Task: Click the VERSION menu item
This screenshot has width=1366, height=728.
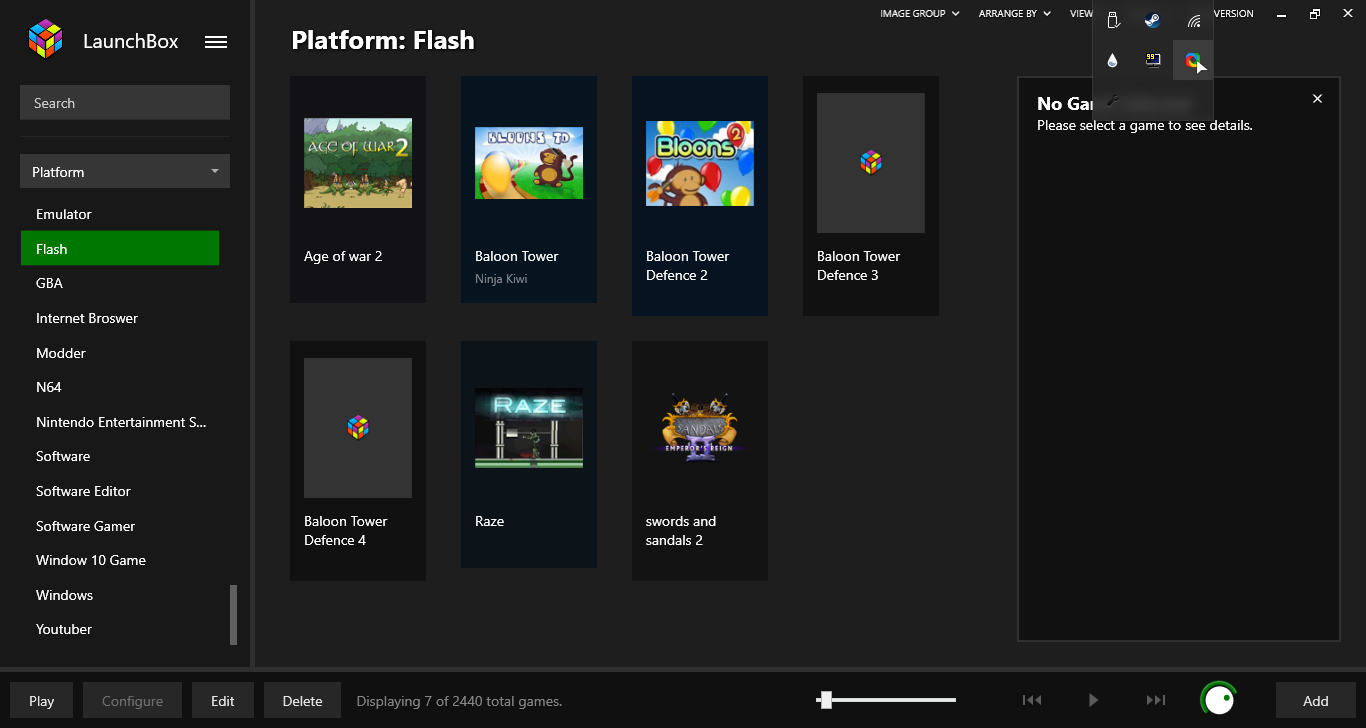Action: click(1232, 14)
